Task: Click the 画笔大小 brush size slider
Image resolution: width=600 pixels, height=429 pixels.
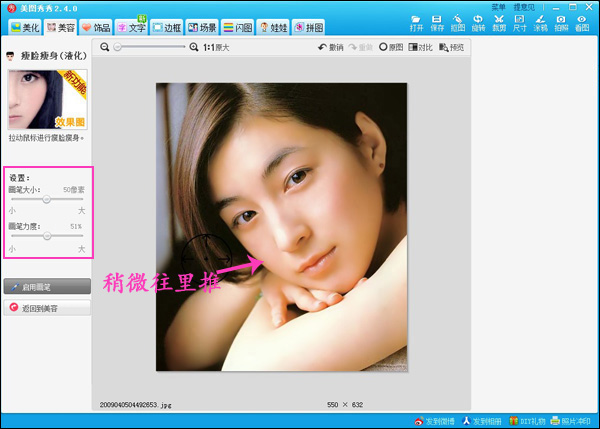Action: pos(46,199)
